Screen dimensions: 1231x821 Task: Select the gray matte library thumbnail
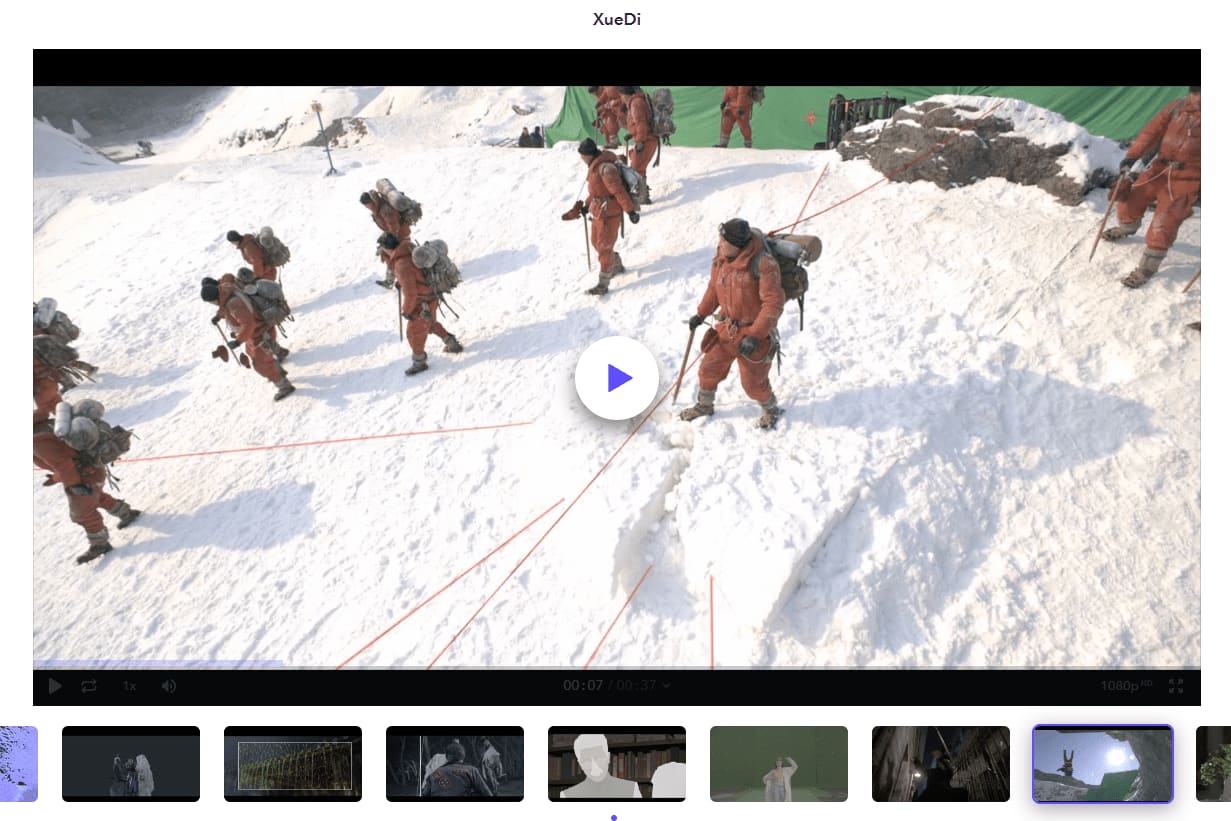pos(617,764)
